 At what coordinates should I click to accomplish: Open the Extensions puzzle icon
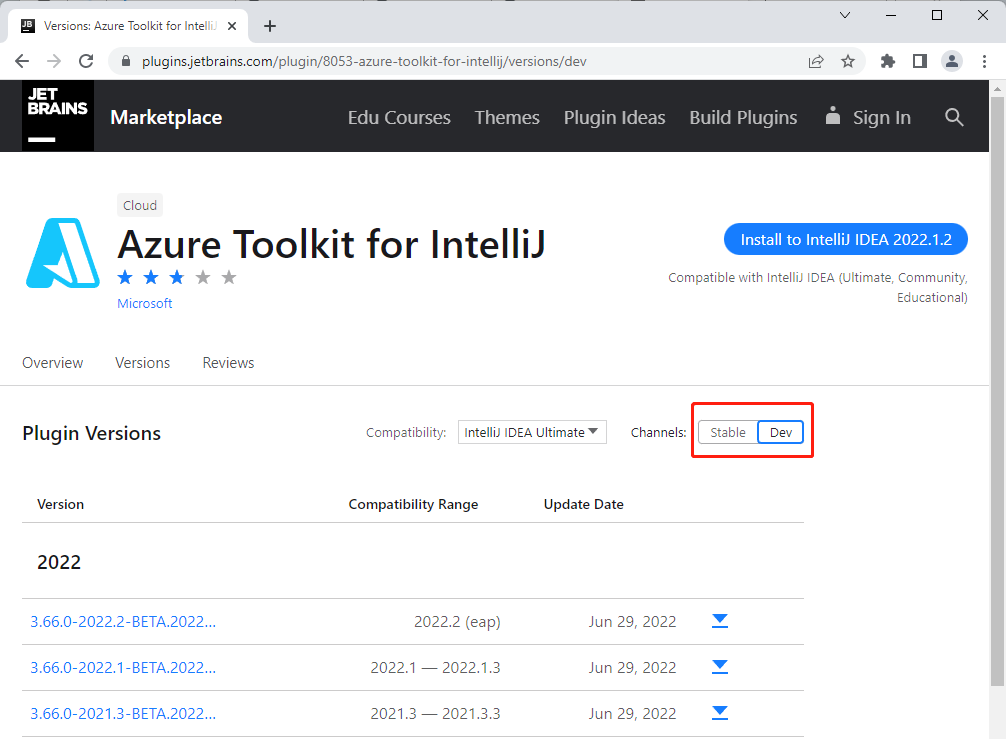point(888,61)
